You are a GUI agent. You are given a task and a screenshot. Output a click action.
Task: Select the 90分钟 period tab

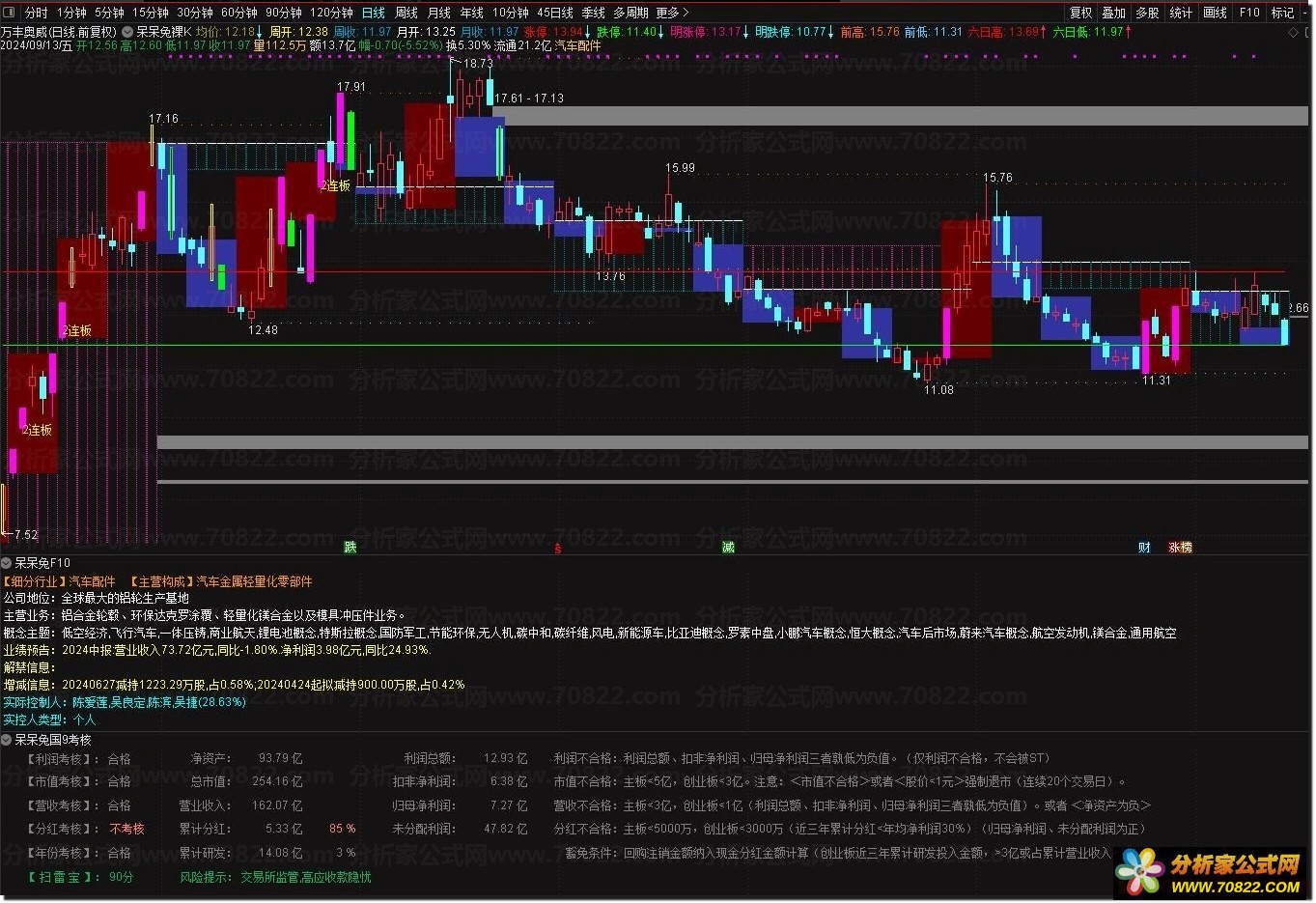(283, 13)
